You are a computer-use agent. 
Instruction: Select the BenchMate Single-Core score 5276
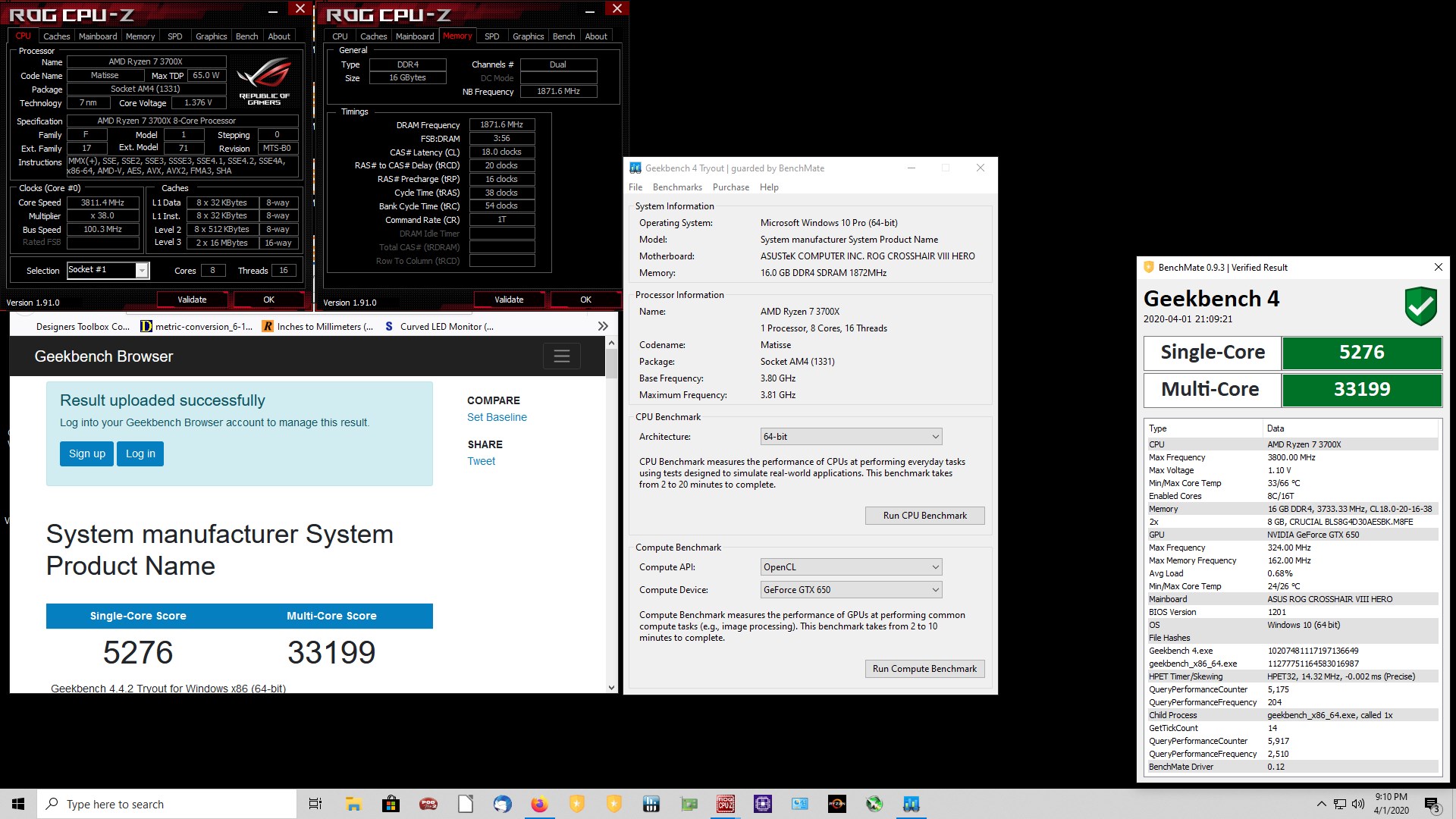pyautogui.click(x=1362, y=353)
